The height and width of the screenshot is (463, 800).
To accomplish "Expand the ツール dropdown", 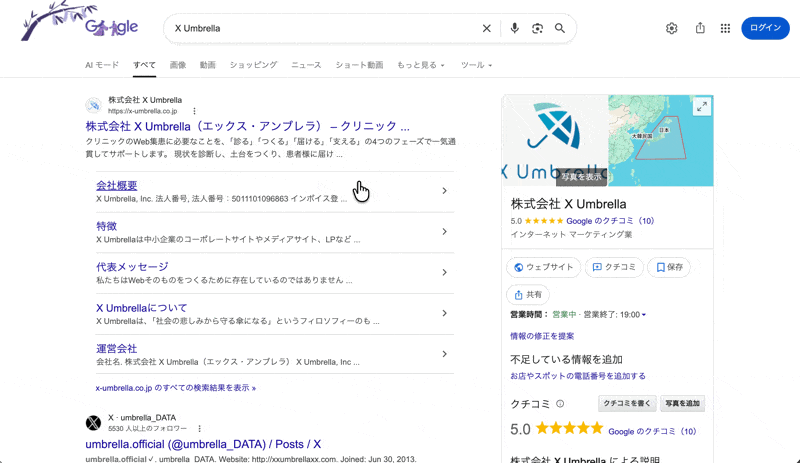I will tap(477, 65).
